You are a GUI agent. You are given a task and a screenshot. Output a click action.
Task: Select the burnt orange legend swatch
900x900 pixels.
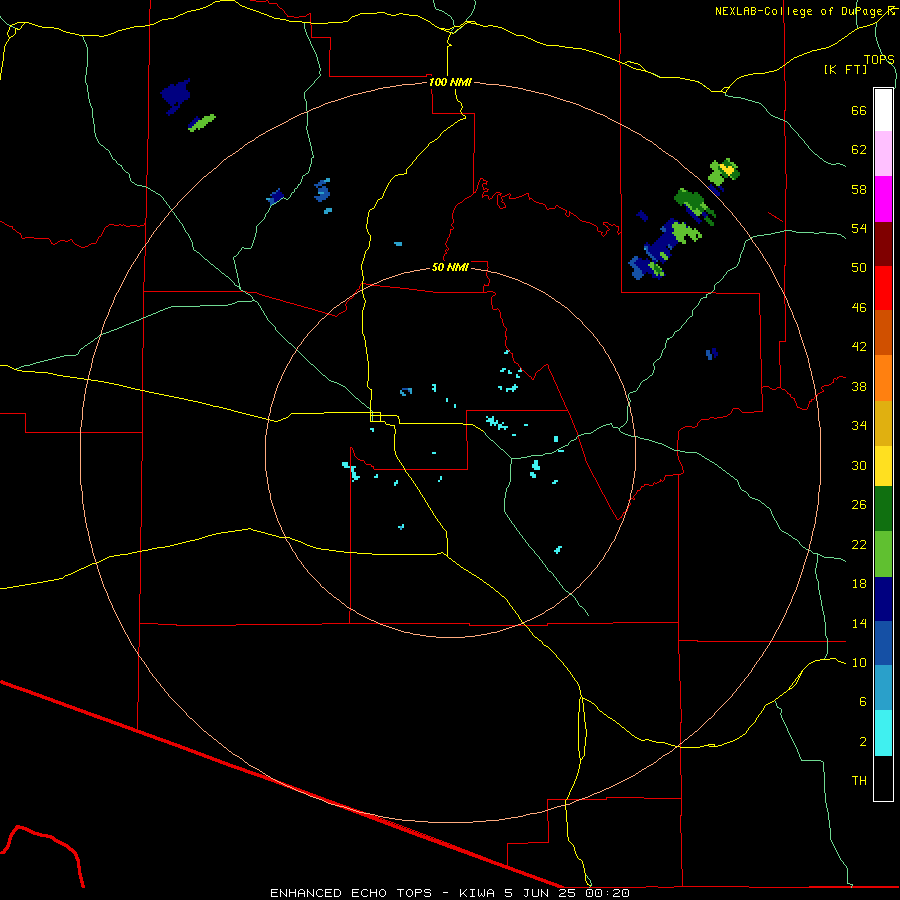(883, 332)
